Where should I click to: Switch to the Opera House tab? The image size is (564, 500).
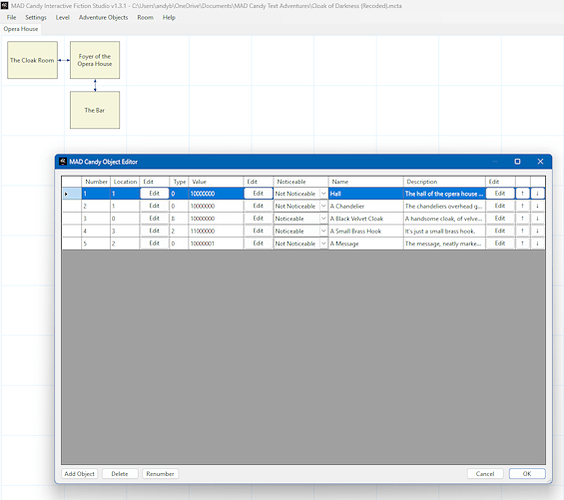[21, 29]
